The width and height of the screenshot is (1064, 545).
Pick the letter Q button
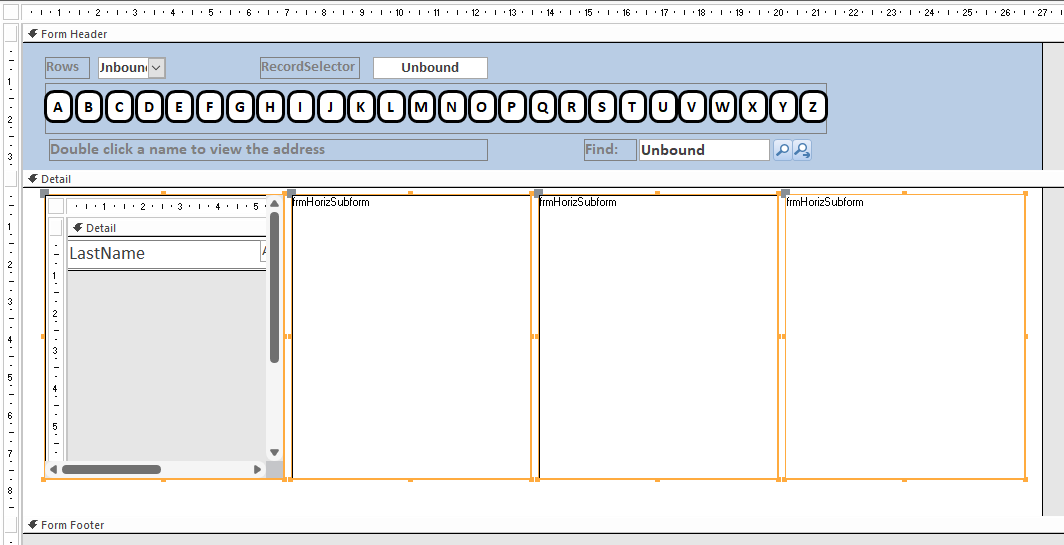(x=543, y=107)
